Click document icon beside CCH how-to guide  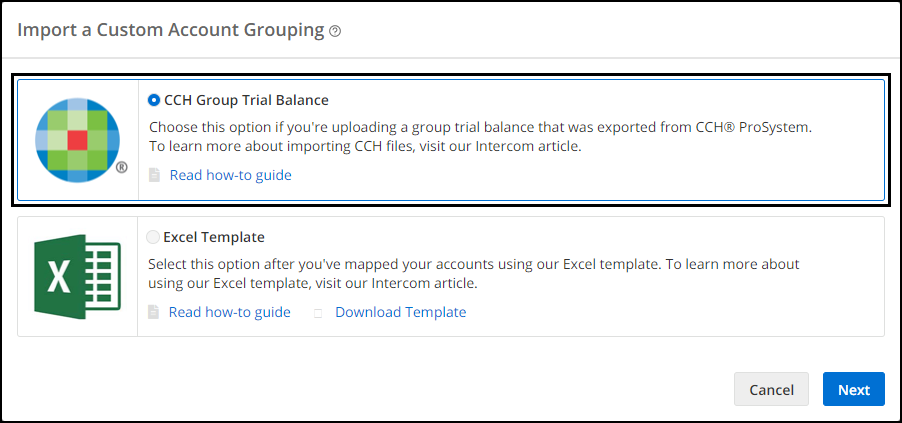[x=154, y=175]
